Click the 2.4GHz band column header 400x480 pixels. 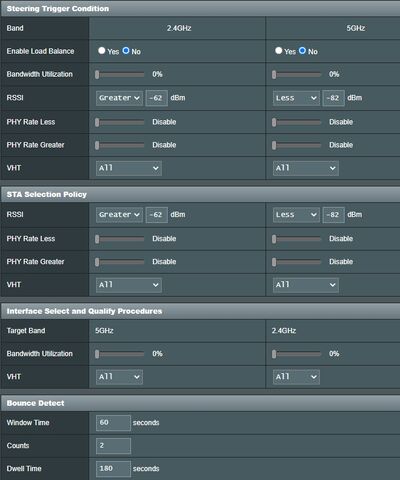pyautogui.click(x=179, y=28)
